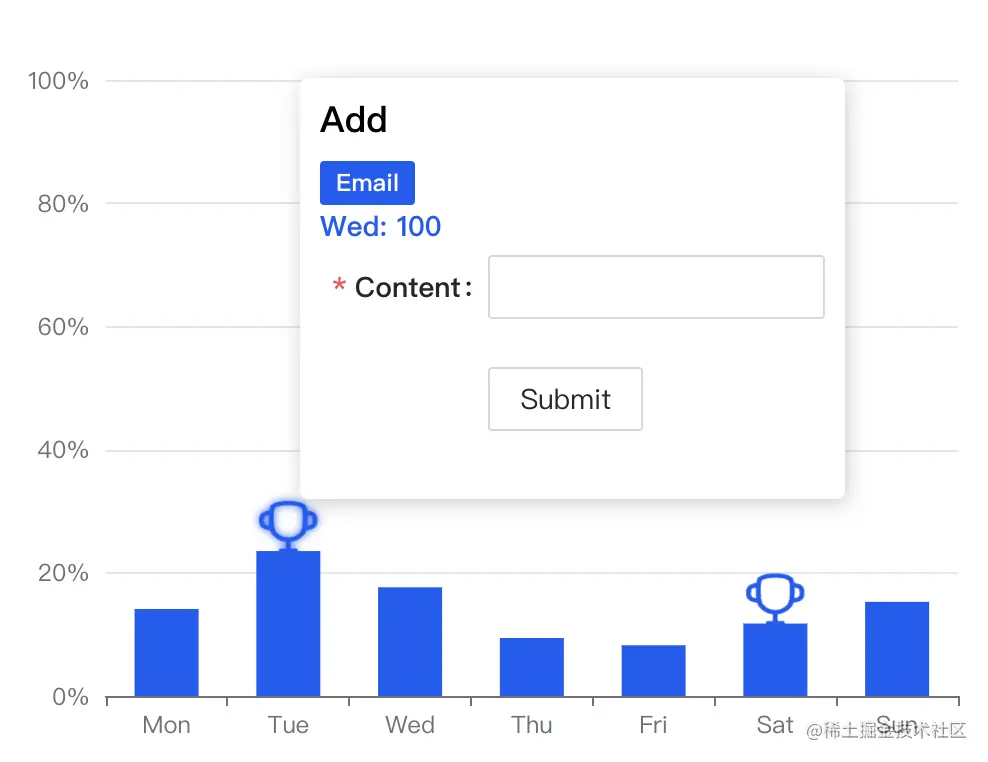
Task: Select the Tue bar in chart
Action: (288, 623)
